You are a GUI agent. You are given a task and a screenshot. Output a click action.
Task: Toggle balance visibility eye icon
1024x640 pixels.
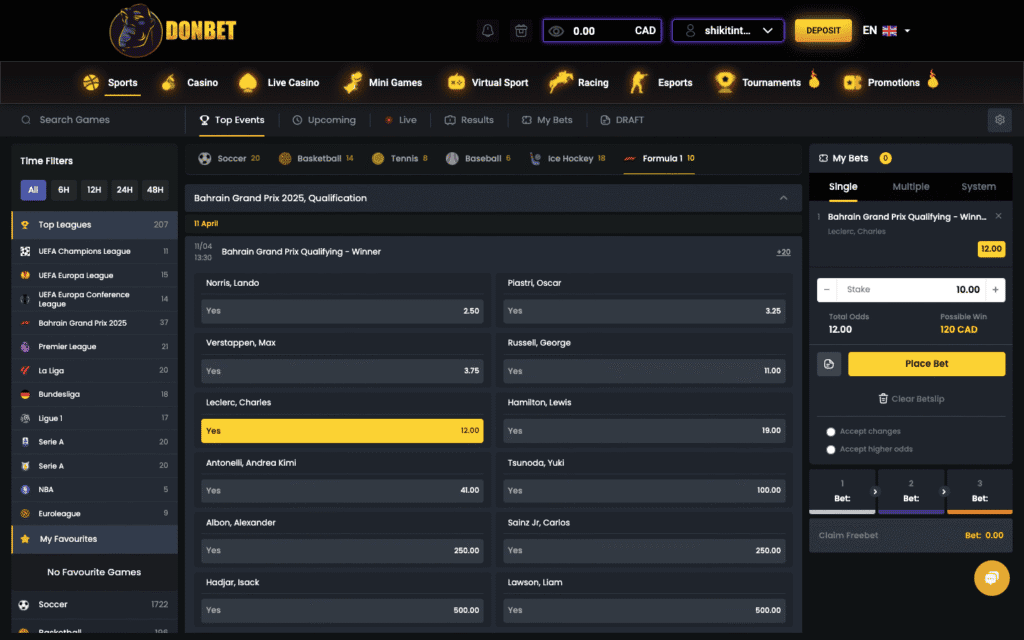pos(556,31)
